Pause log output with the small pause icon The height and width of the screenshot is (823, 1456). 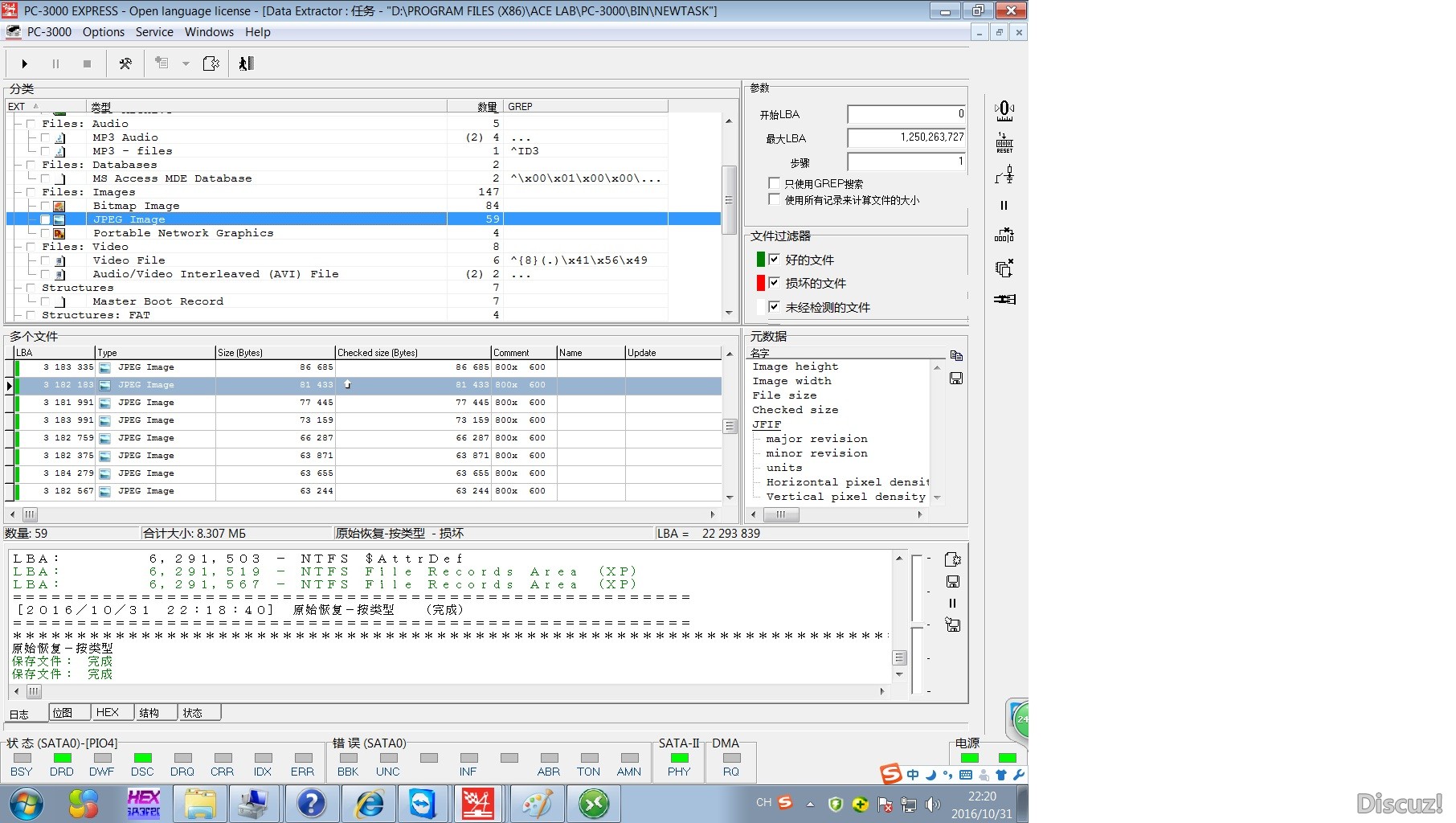pyautogui.click(x=953, y=603)
